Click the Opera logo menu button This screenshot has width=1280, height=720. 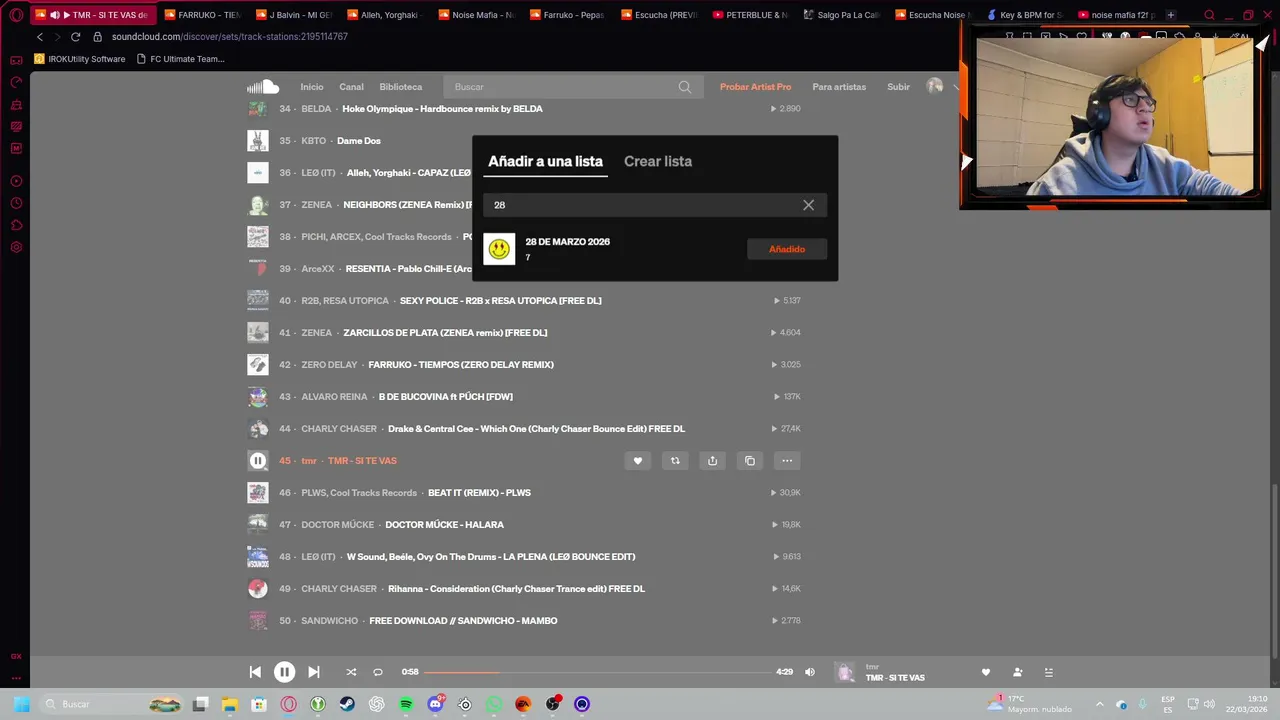tap(16, 15)
